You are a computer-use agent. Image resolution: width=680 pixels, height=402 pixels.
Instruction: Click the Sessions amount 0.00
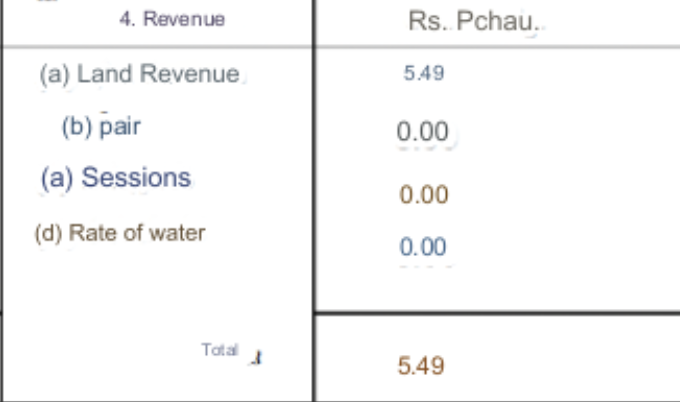click(424, 195)
